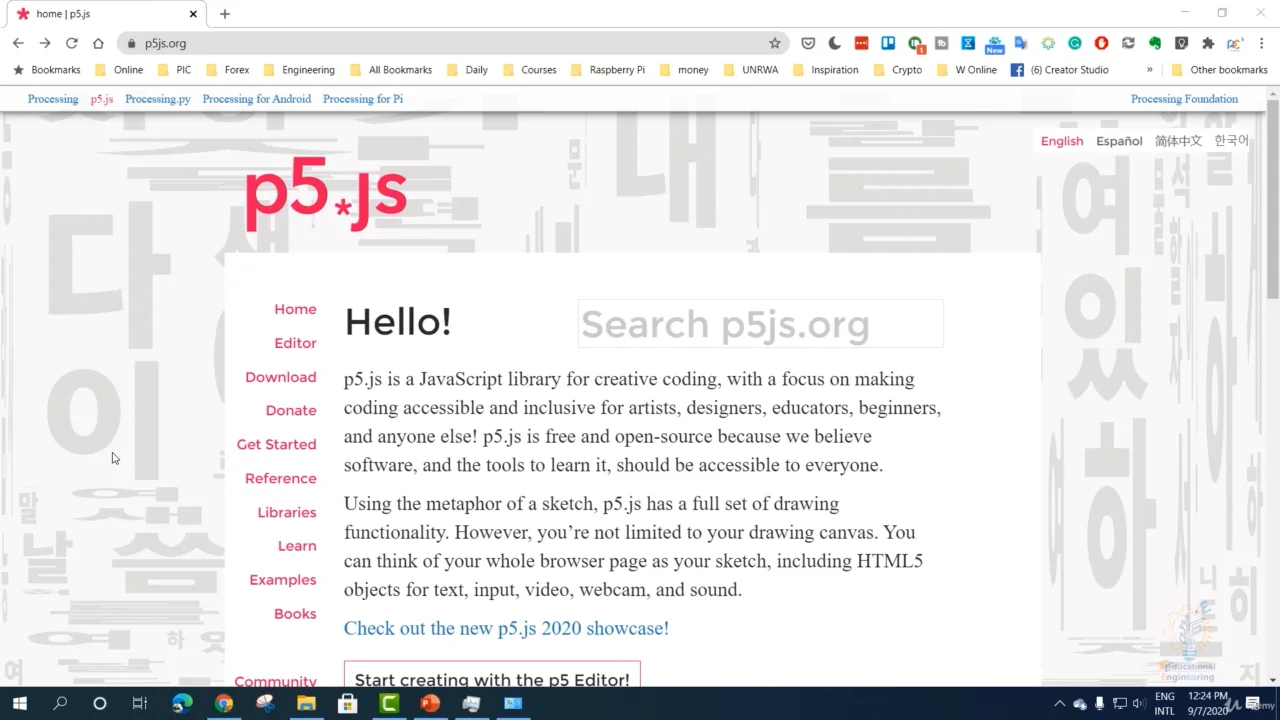Go to the Download page

281,377
